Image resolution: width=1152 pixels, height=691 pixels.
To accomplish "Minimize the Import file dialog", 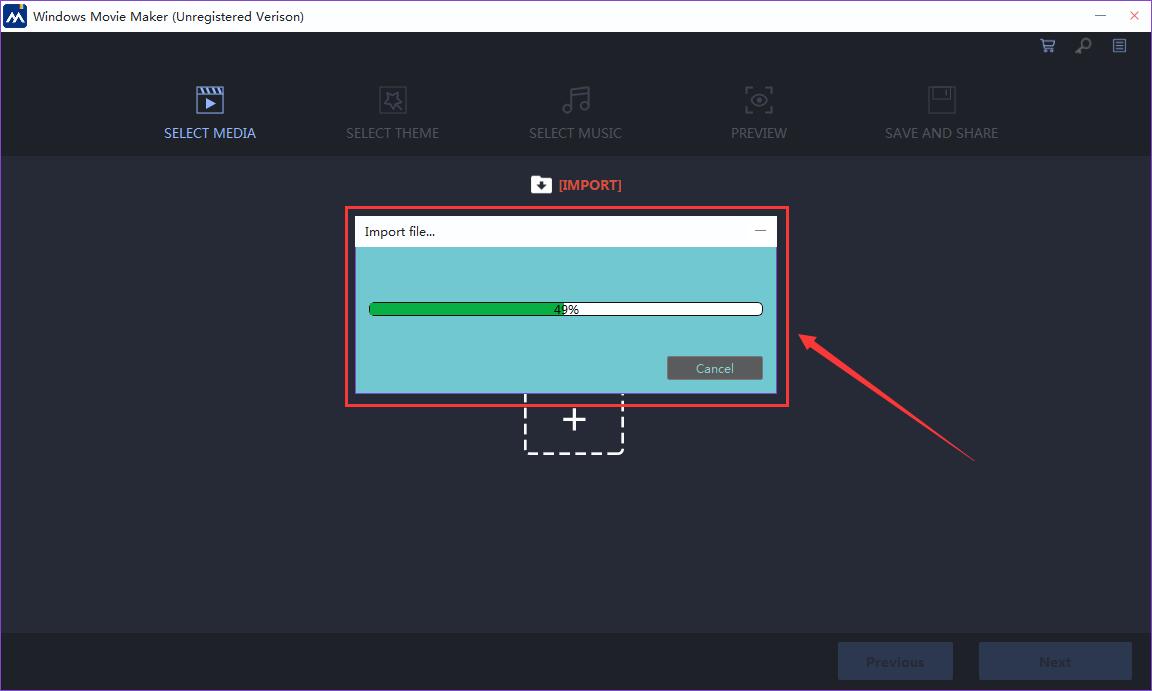I will point(760,231).
